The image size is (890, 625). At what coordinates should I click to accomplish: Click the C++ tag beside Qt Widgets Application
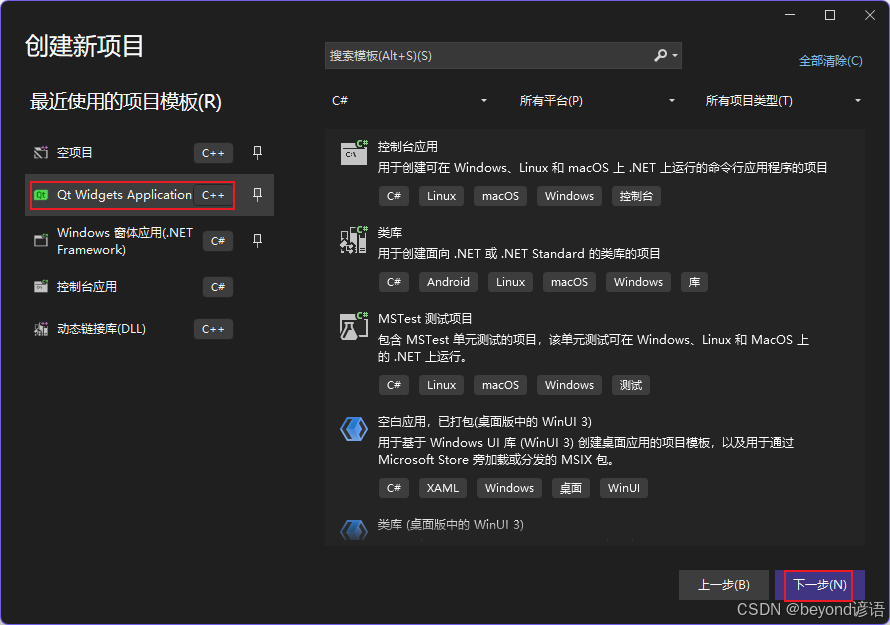point(213,195)
